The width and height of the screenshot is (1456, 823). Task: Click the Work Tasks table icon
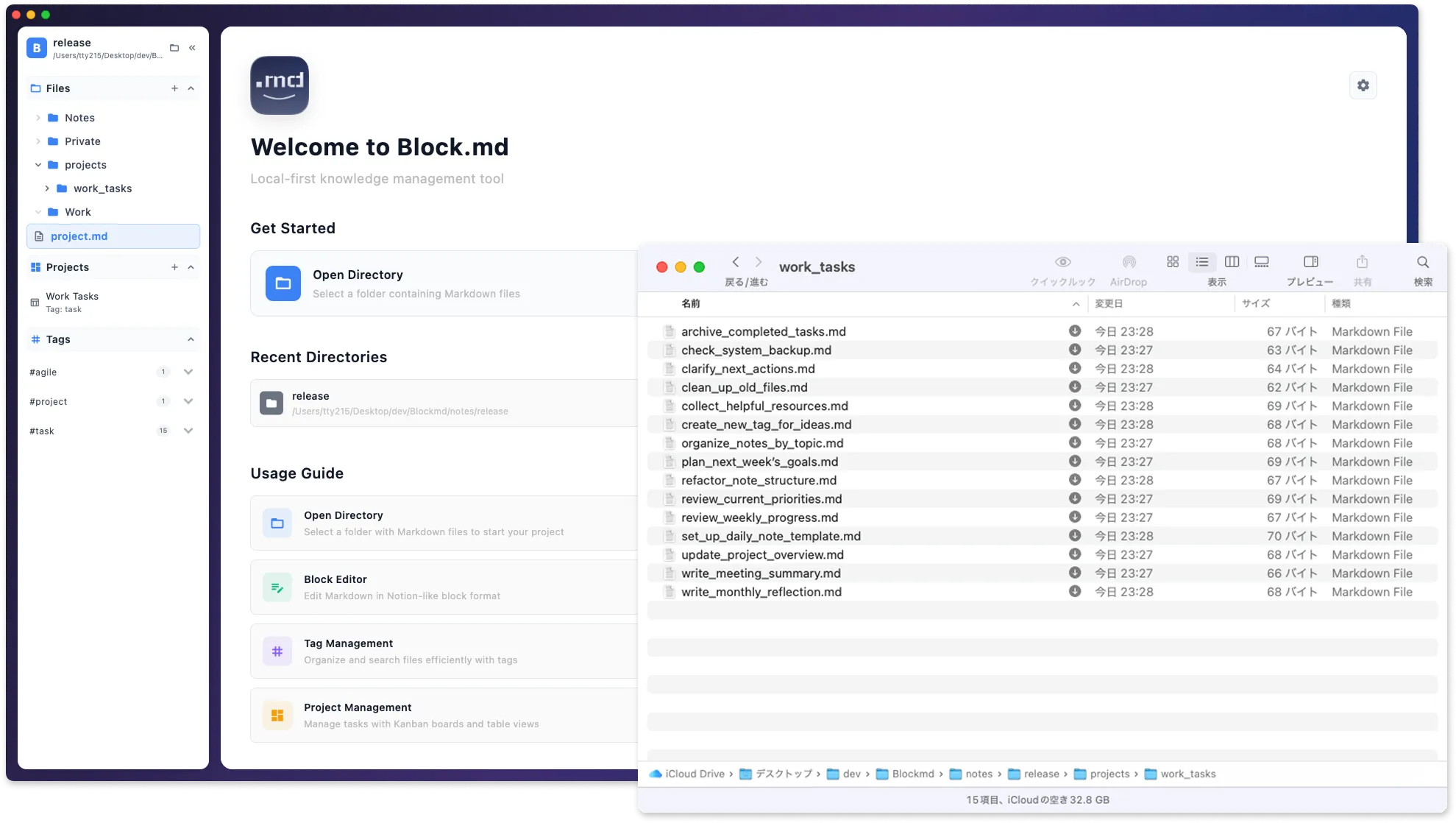[35, 303]
